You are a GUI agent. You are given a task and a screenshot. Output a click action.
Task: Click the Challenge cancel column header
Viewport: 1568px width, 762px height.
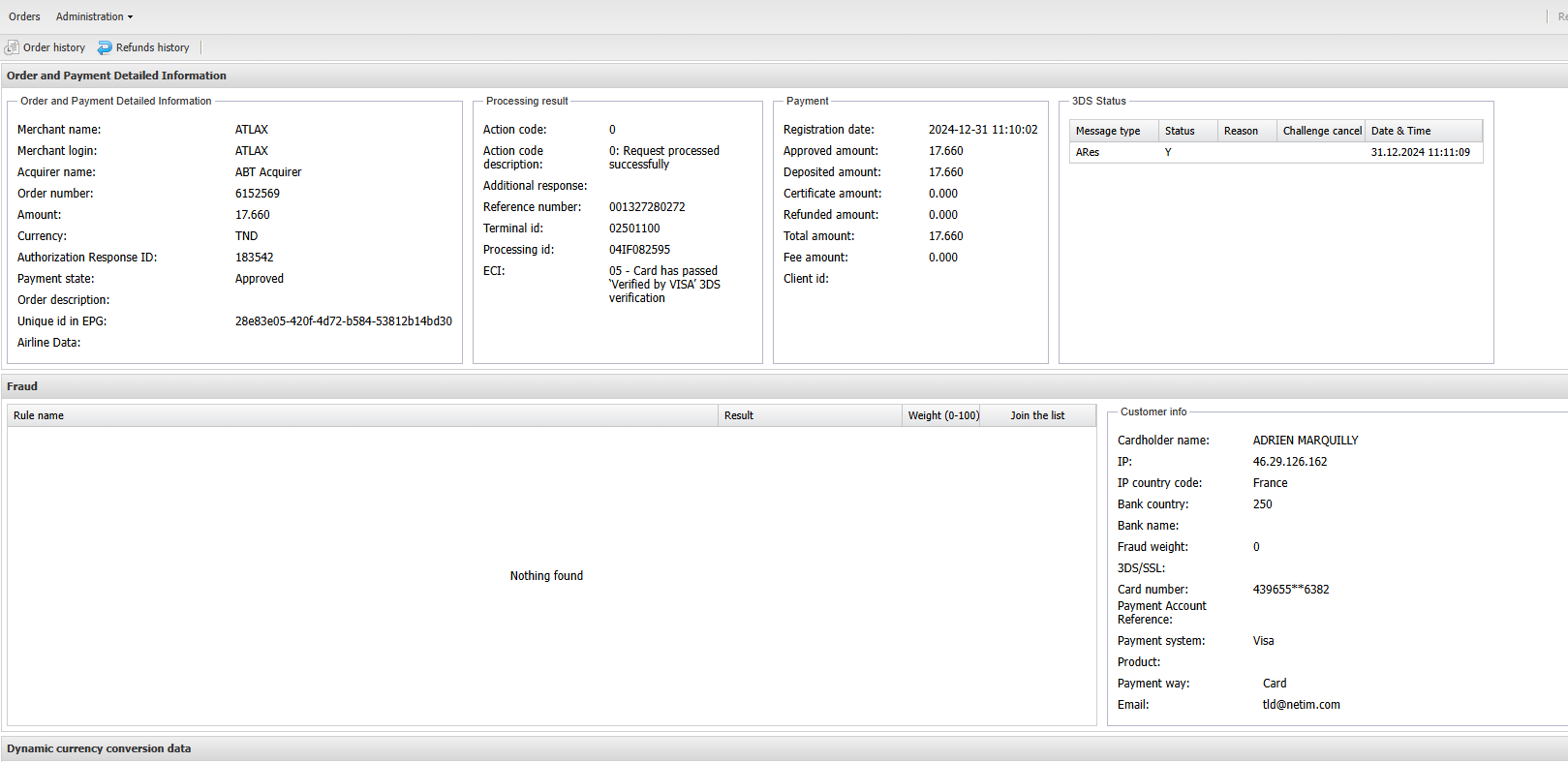[x=1321, y=131]
